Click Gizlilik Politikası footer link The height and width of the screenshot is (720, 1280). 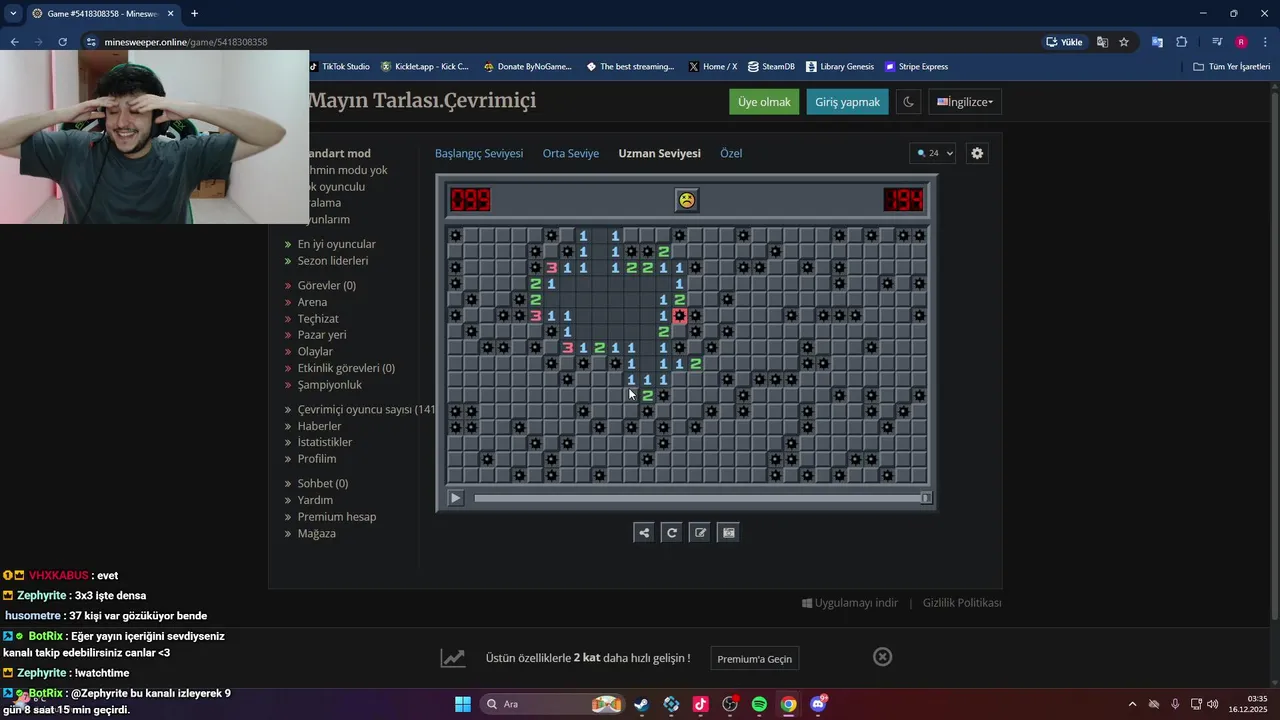[x=962, y=603]
